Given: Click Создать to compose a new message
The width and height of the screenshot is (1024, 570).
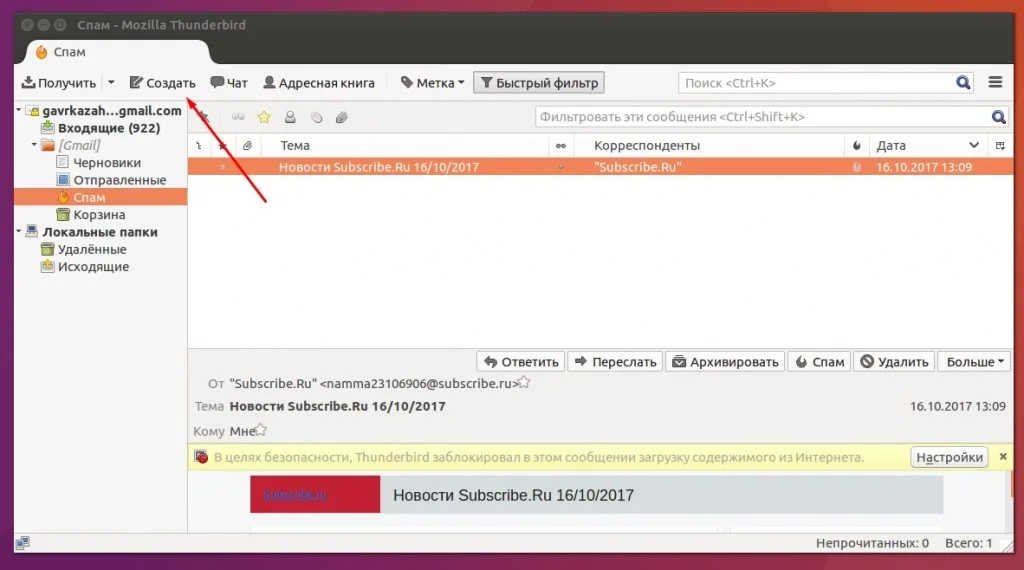Looking at the screenshot, I should click(x=163, y=83).
